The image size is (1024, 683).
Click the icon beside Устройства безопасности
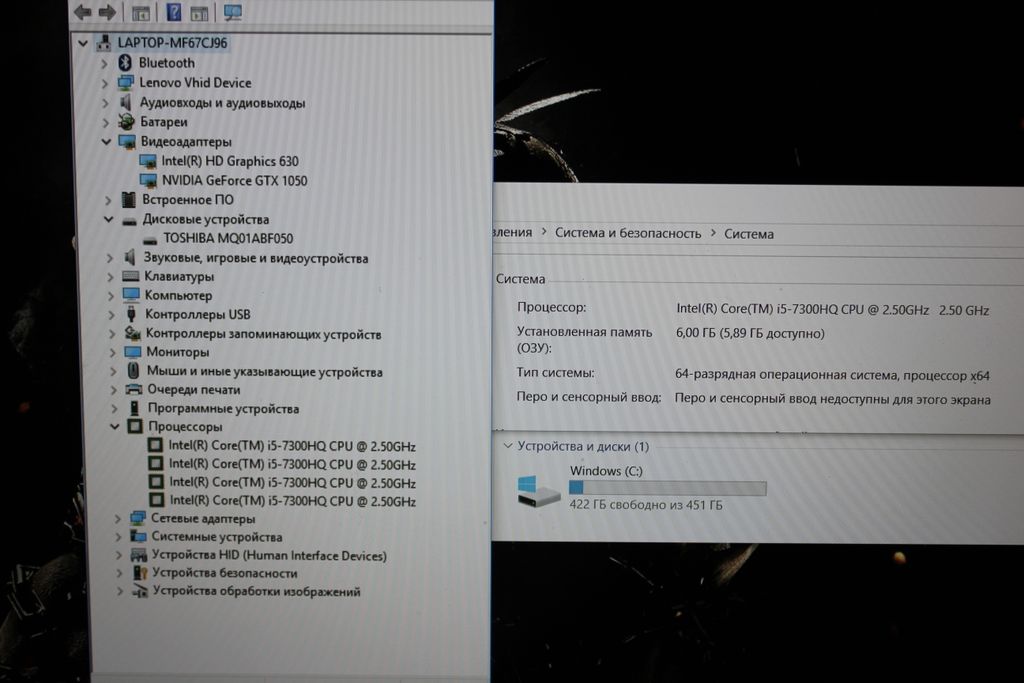tap(140, 573)
